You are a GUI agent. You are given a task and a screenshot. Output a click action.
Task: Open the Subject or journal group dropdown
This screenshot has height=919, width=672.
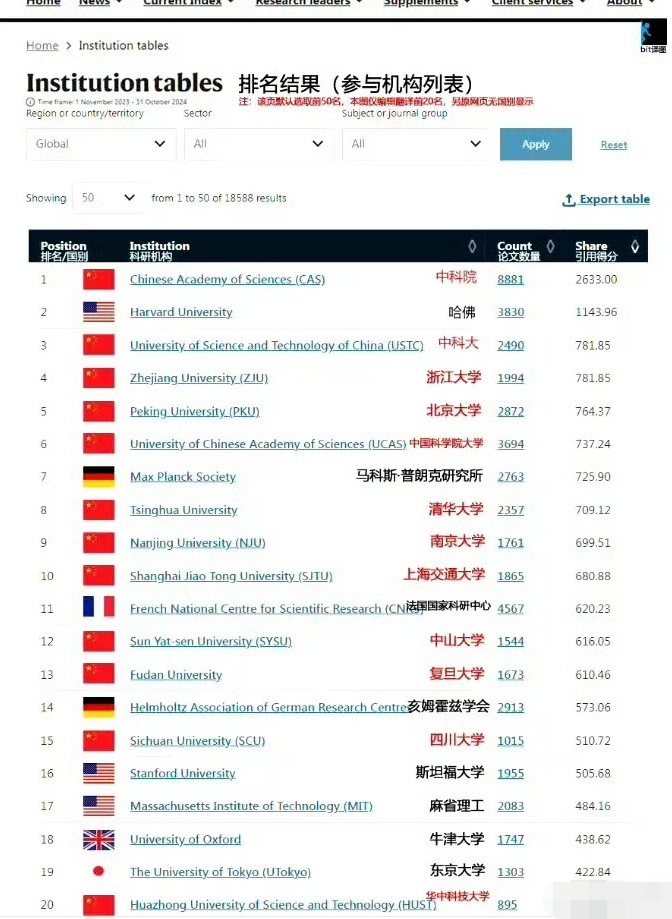(x=417, y=144)
